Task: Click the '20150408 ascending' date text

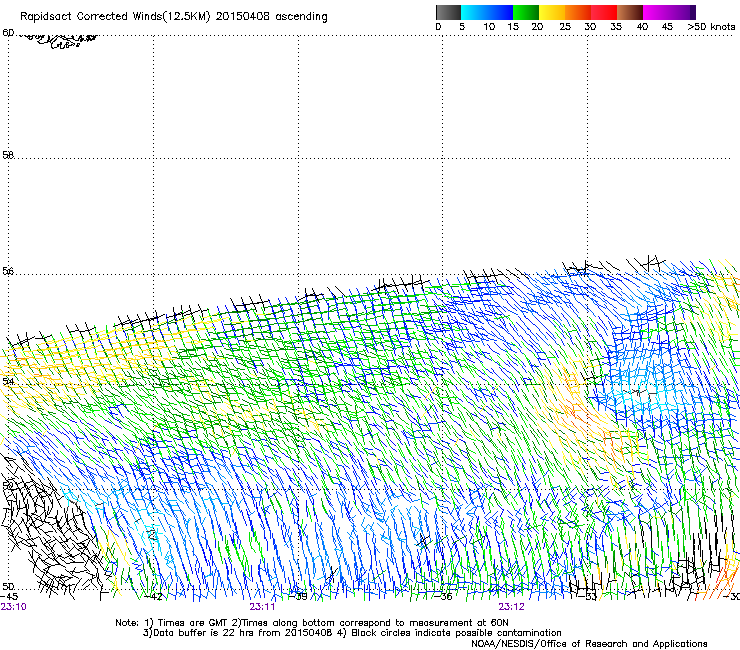Action: click(271, 17)
